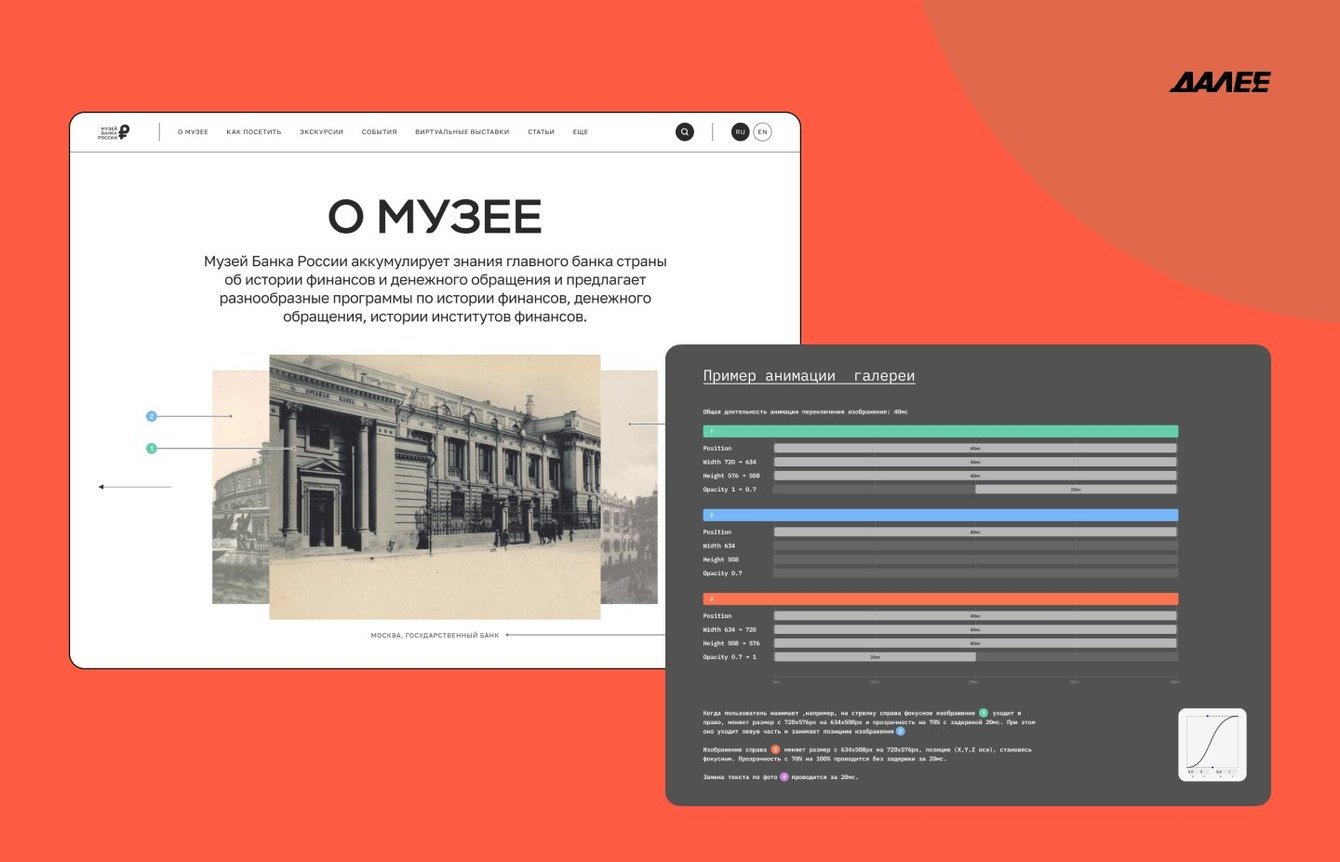Click the label Opacity 0.7 in group 2

coord(722,573)
